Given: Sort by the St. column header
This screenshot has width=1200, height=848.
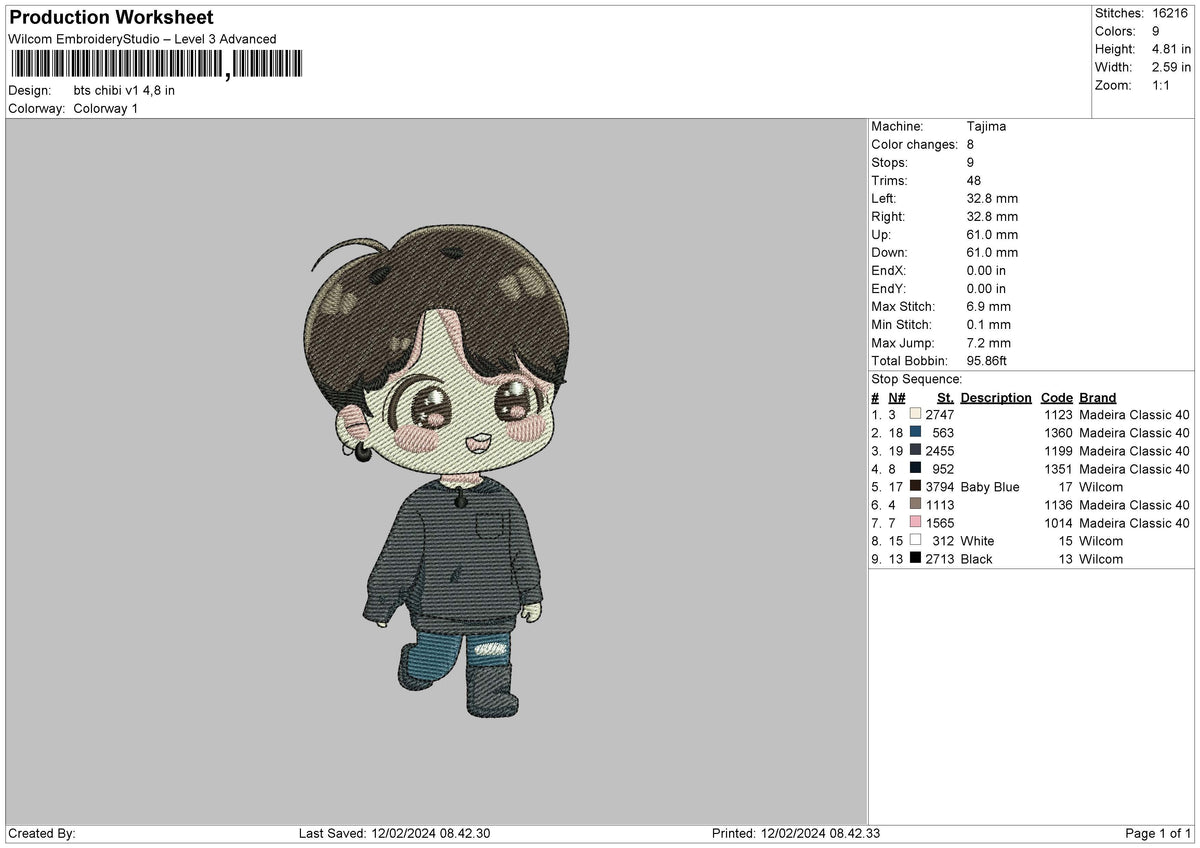Looking at the screenshot, I should click(944, 397).
